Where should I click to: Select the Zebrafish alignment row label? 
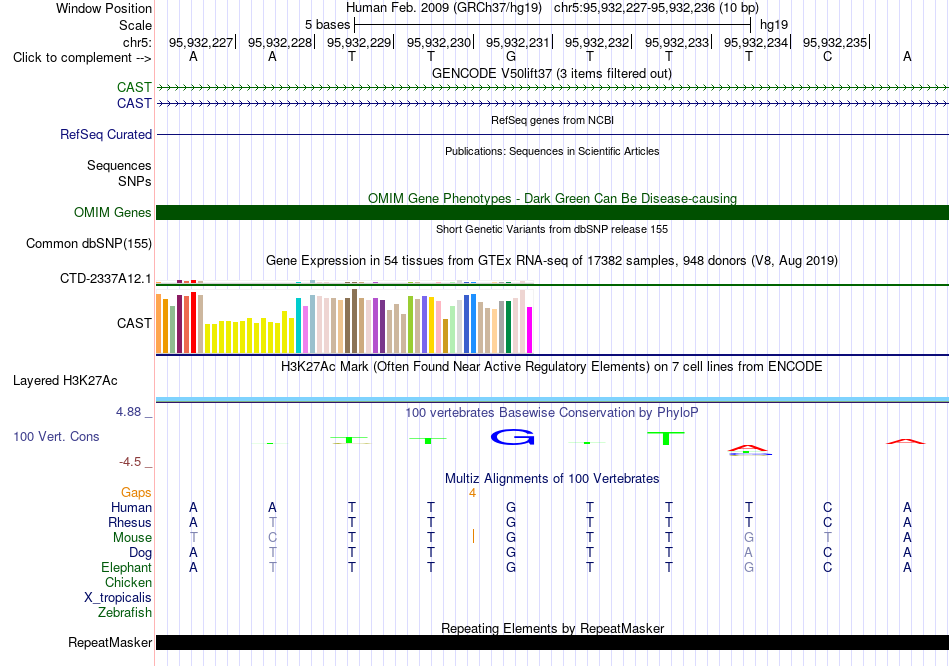tap(125, 613)
